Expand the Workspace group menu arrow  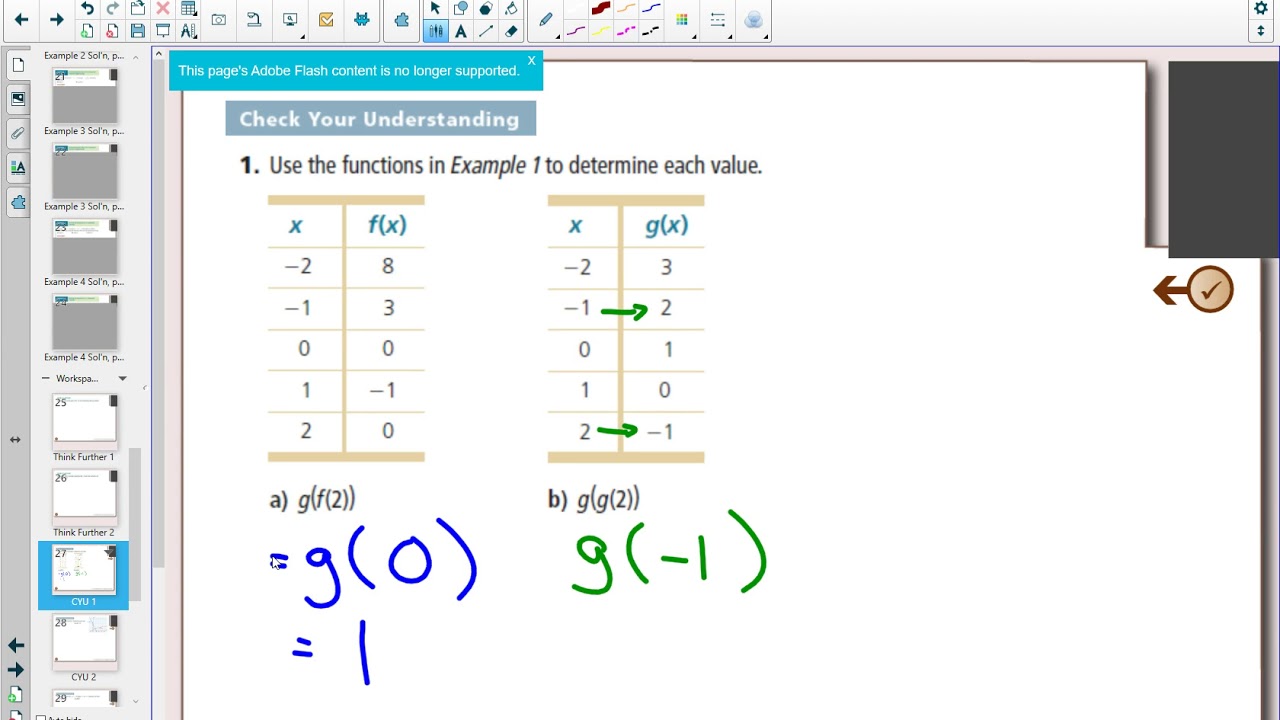coord(122,379)
